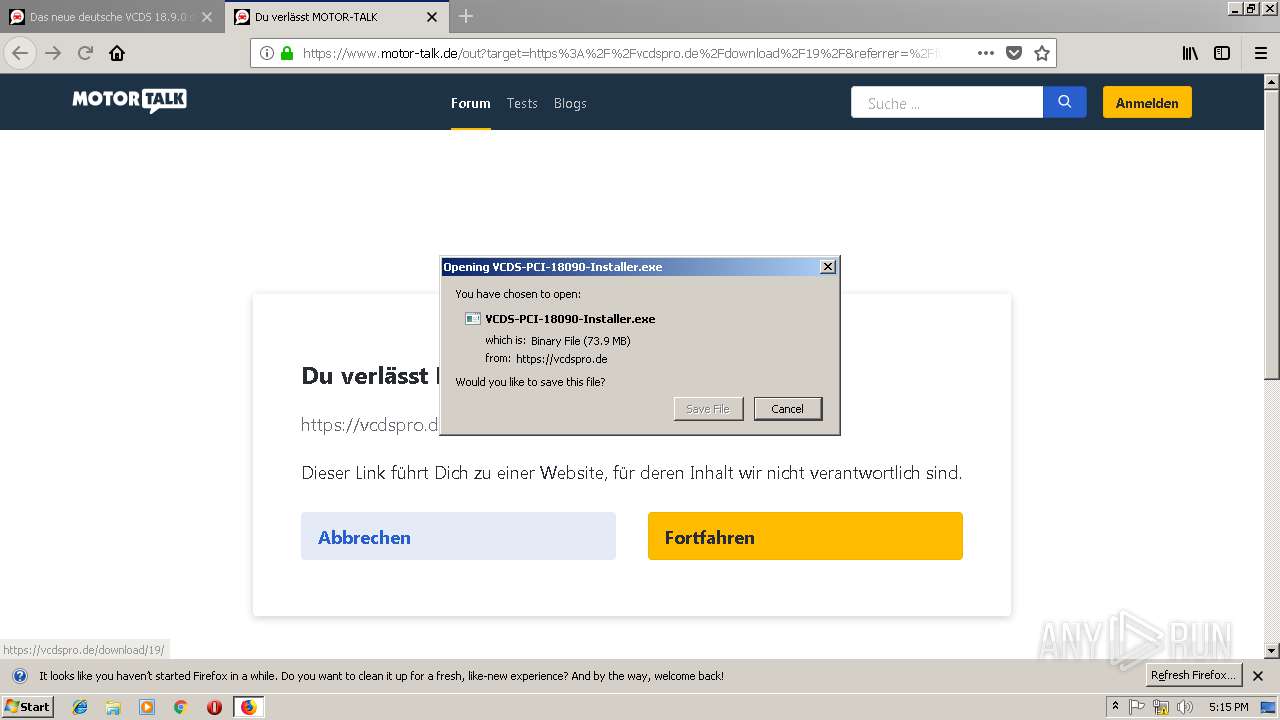Click page scrollbar down arrow
The height and width of the screenshot is (720, 1280).
pyautogui.click(x=1272, y=651)
